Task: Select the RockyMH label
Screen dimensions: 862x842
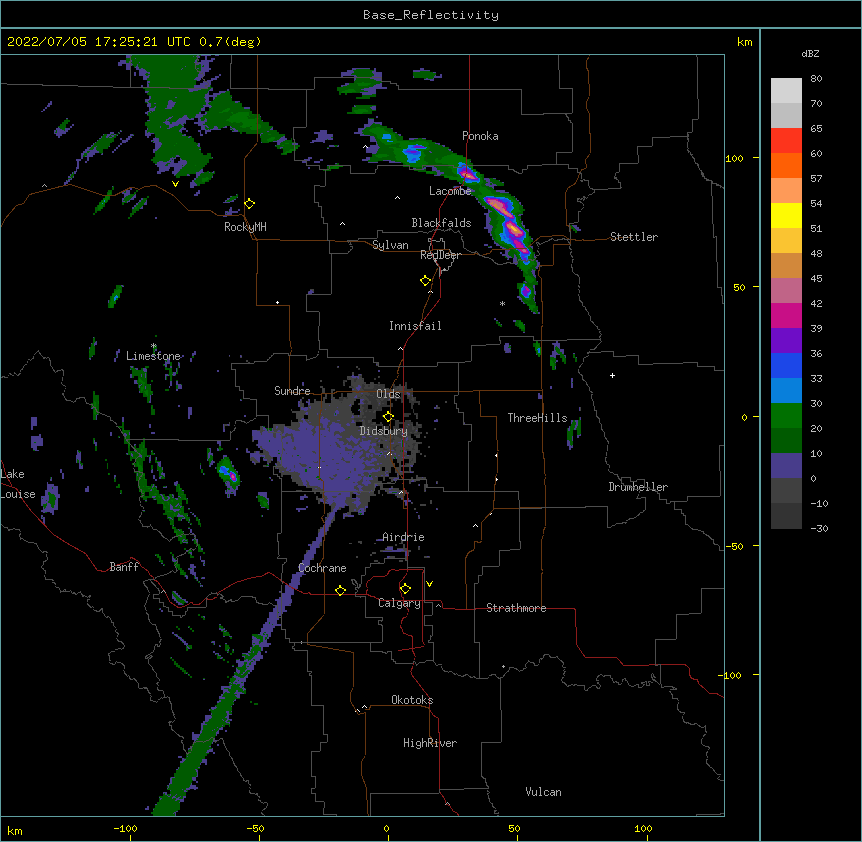Action: click(245, 227)
